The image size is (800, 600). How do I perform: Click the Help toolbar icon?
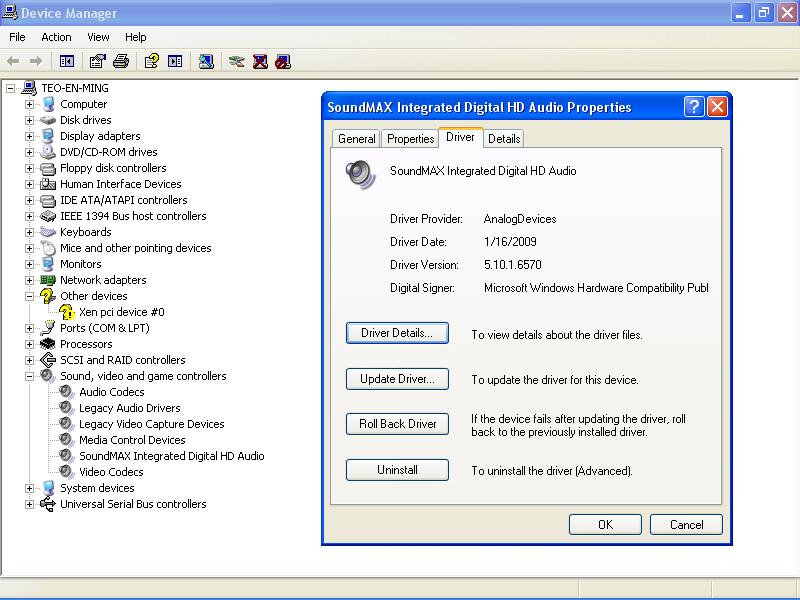151,61
